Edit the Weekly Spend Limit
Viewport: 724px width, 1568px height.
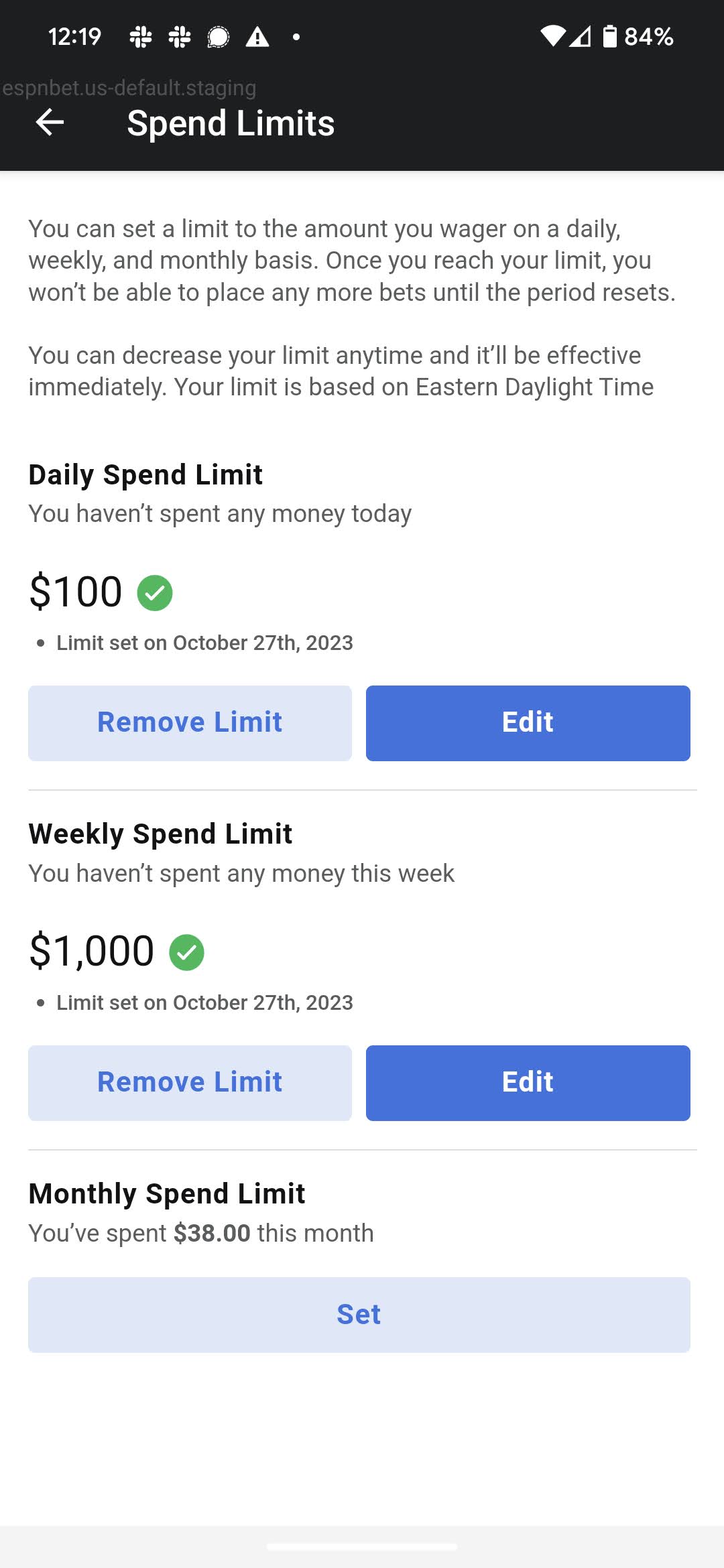click(x=528, y=1083)
